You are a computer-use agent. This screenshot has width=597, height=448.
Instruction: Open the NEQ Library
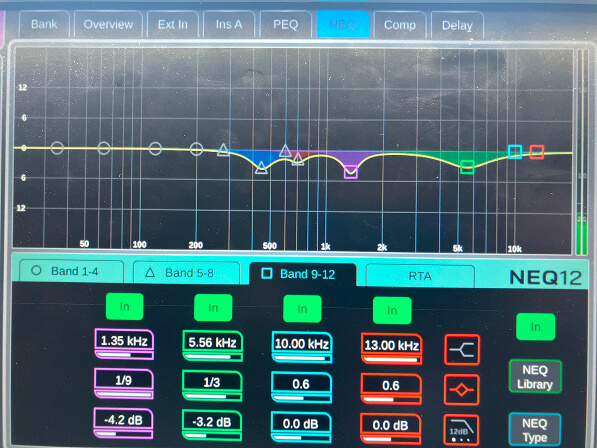tap(535, 376)
